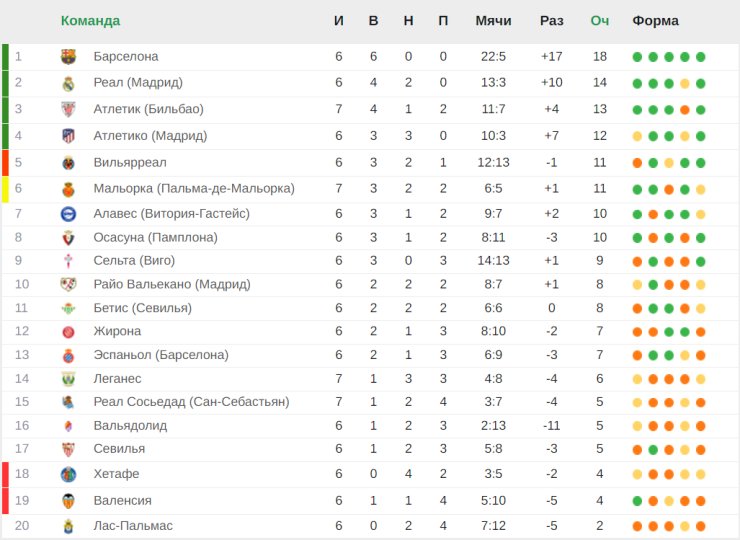Click the Леганес club crest icon
Viewport: 740px width, 540px height.
[68, 379]
